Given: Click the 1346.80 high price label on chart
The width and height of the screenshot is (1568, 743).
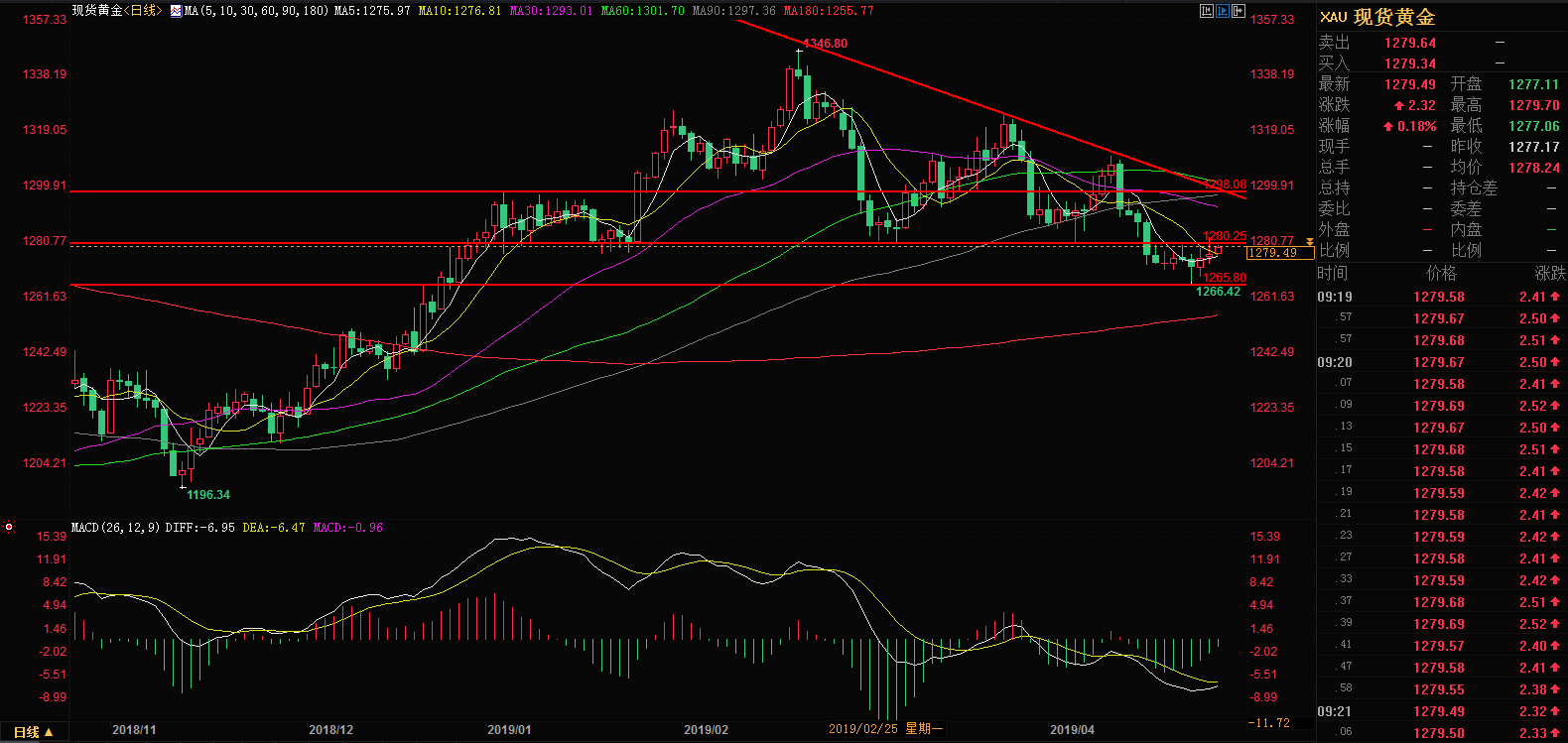Looking at the screenshot, I should tap(826, 44).
